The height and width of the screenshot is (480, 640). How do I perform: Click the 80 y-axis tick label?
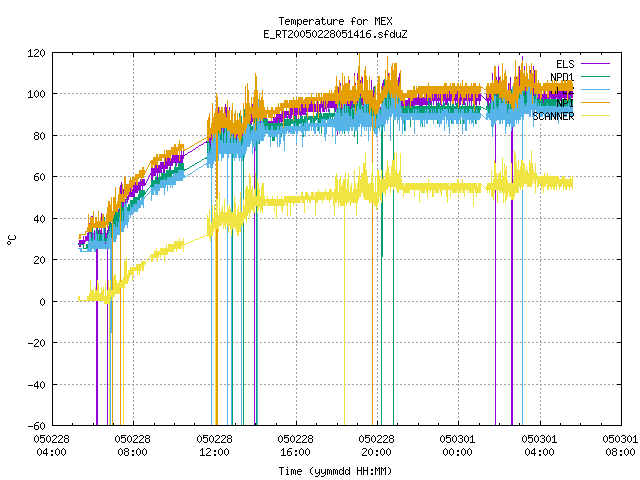point(39,136)
